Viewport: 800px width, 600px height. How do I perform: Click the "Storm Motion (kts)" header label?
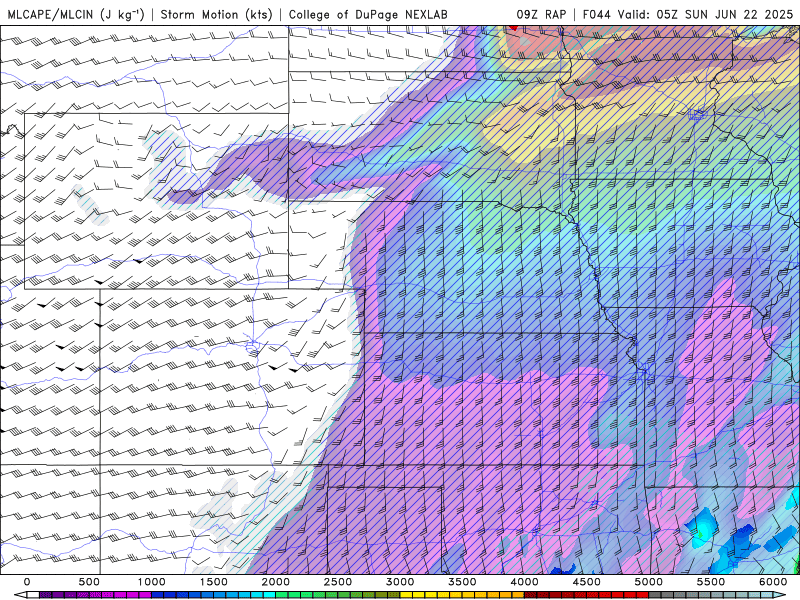click(216, 14)
